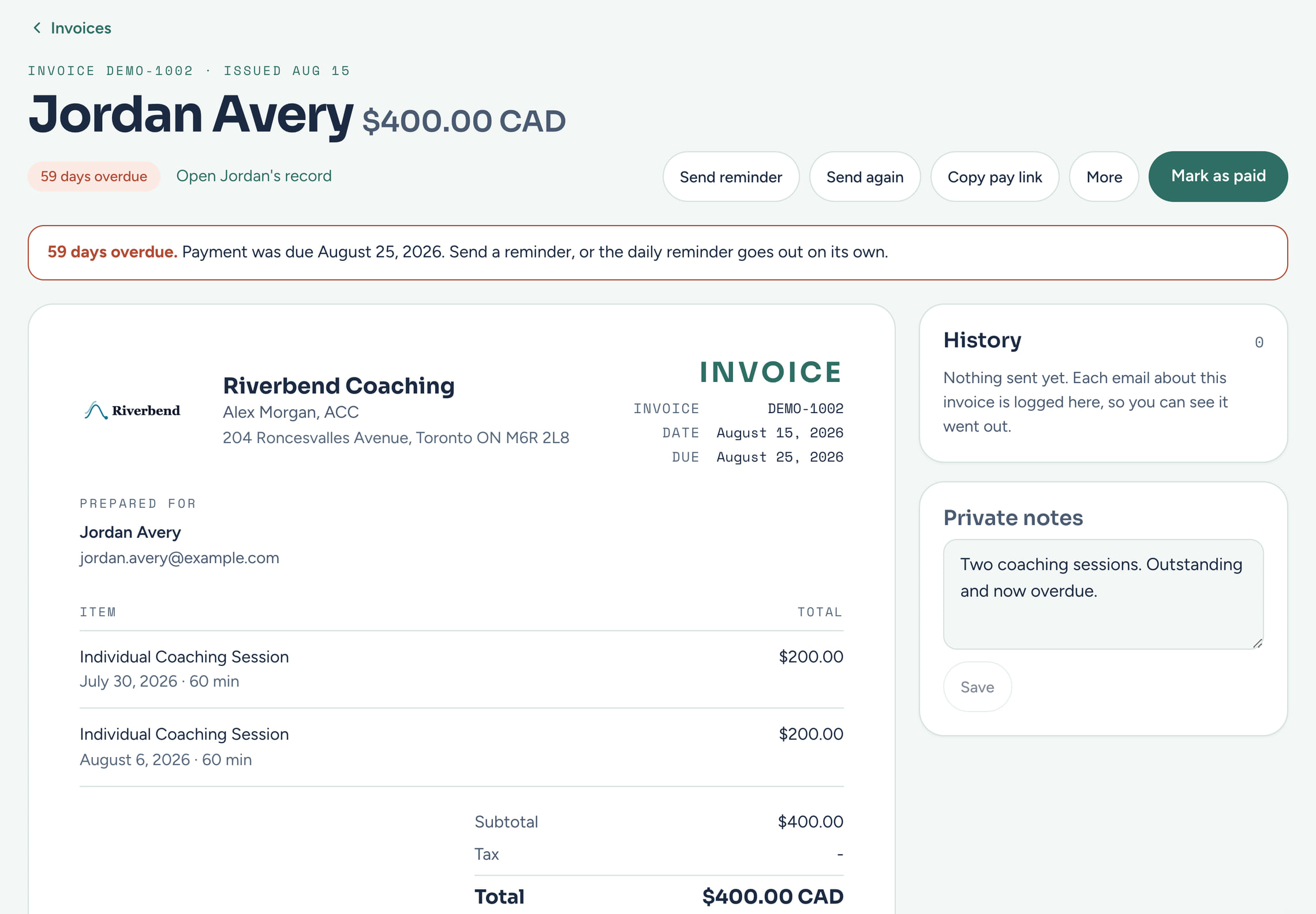Click the Riverbend logo on the invoice
The height and width of the screenshot is (914, 1316).
132,410
